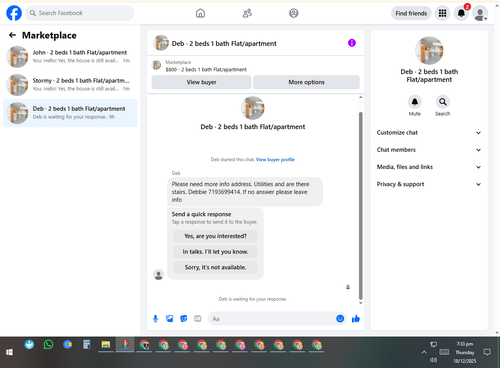Screen dimensions: 500x368
Task: Click the chat vertical scrollbar thumb
Action: [x=360, y=206]
